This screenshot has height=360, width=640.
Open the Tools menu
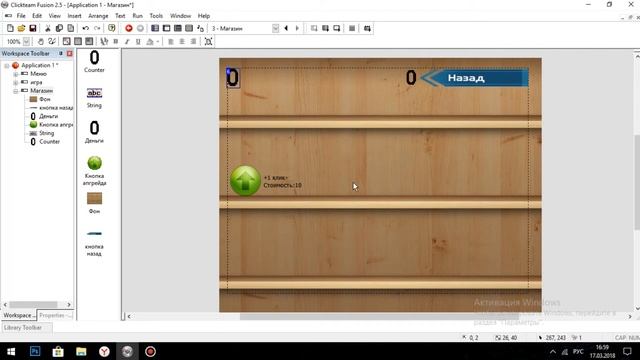(156, 16)
